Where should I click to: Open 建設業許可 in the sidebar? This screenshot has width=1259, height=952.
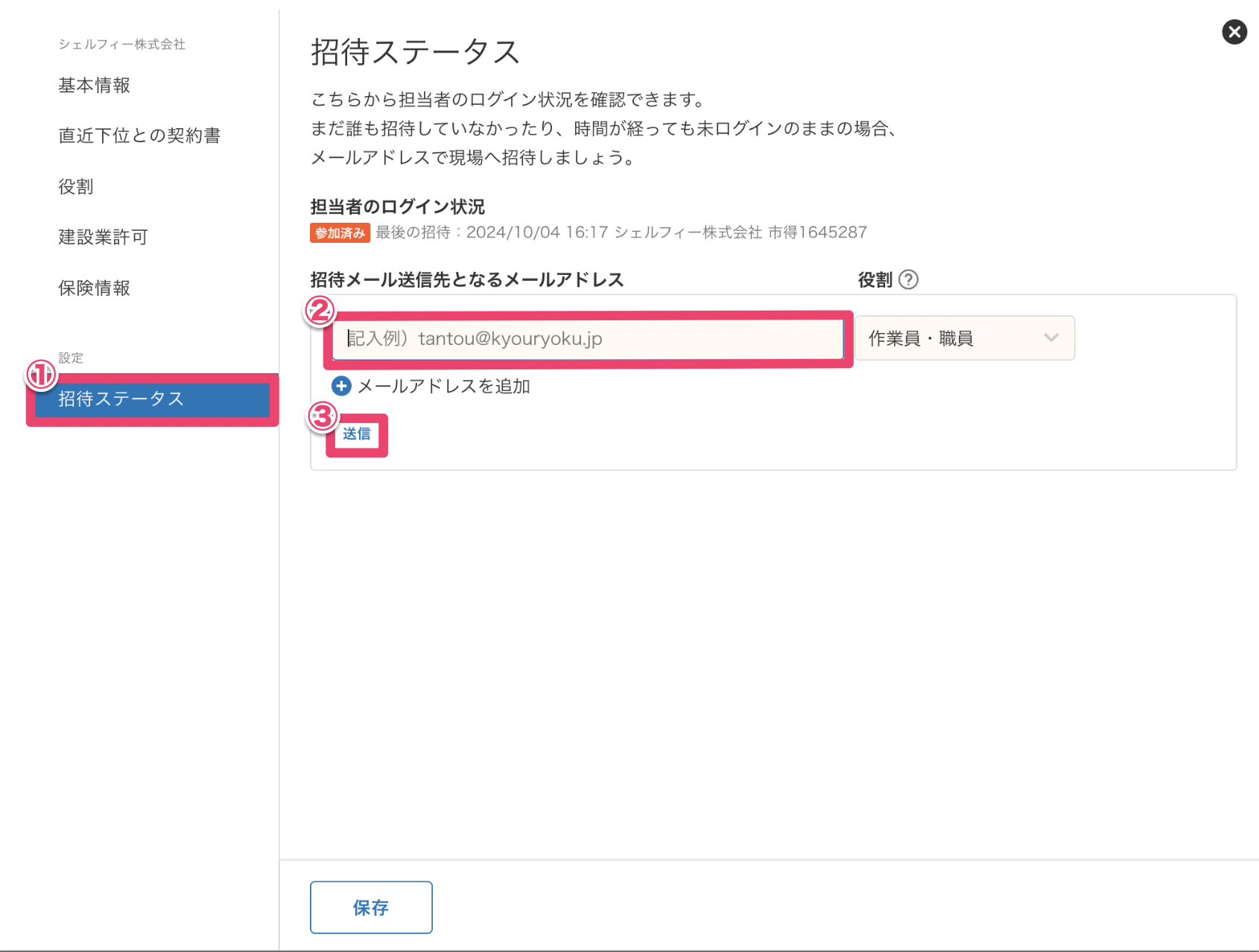click(104, 237)
